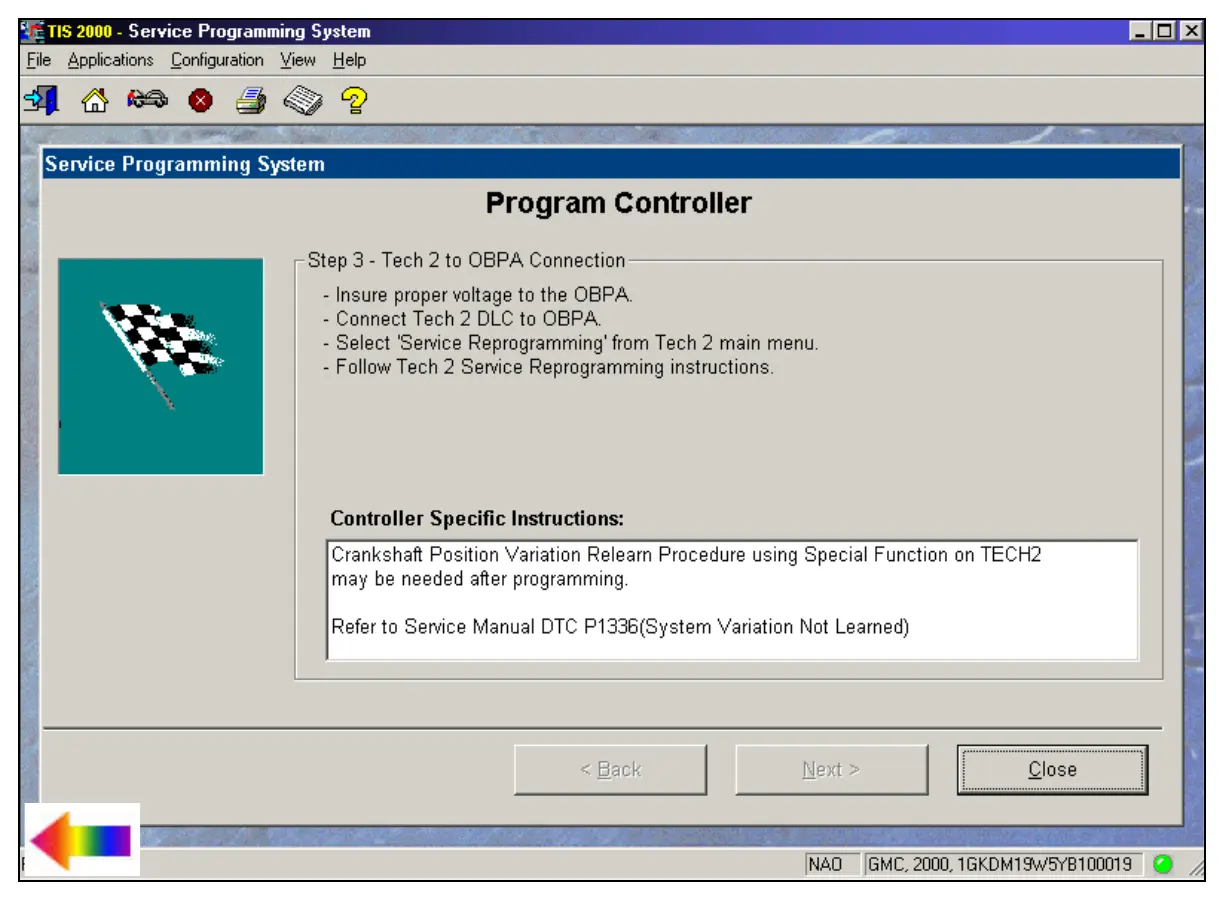Open the vehicle selection car icon

click(148, 100)
